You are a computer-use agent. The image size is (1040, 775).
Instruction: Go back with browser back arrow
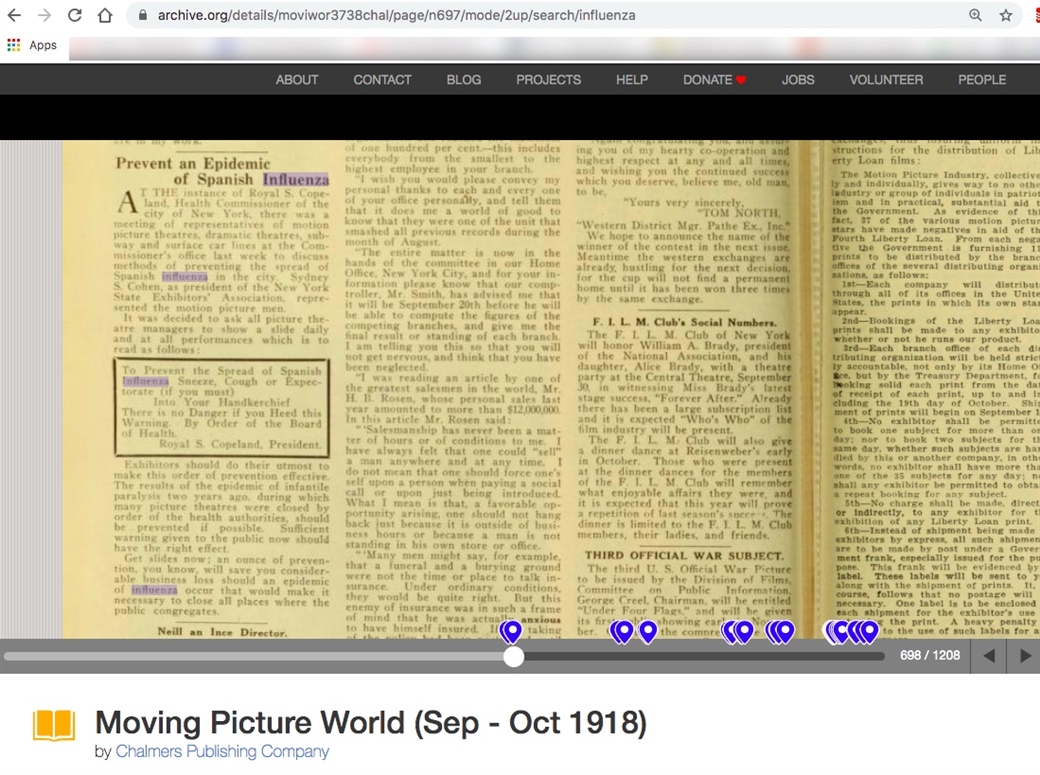coord(14,15)
